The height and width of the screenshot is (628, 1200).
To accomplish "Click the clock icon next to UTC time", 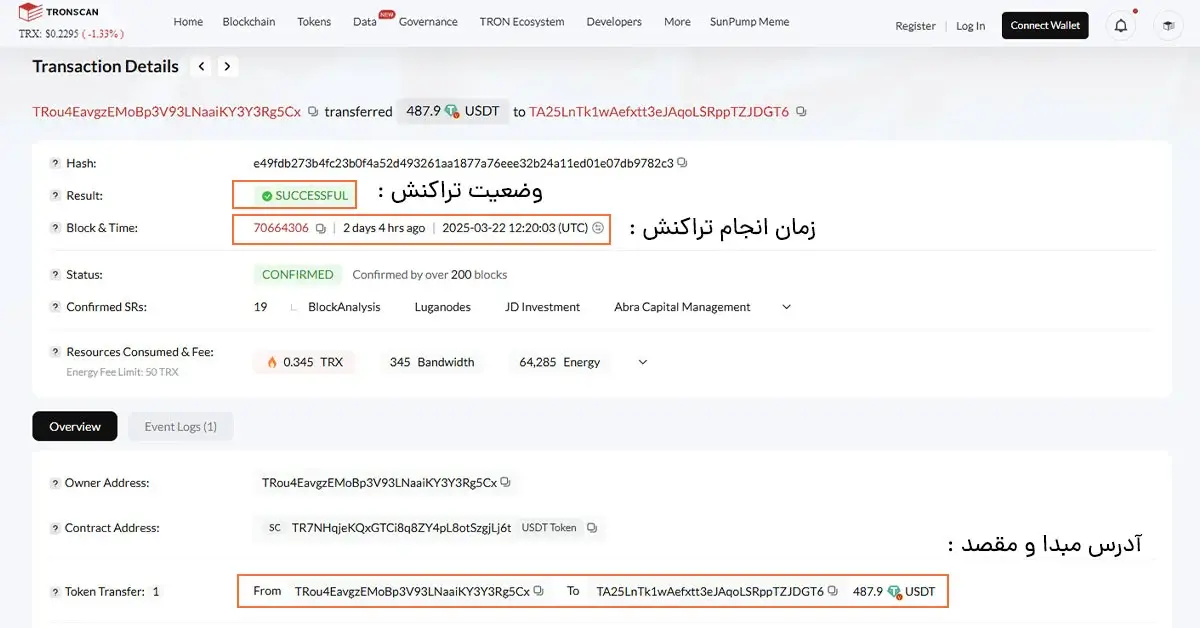I will tap(598, 228).
